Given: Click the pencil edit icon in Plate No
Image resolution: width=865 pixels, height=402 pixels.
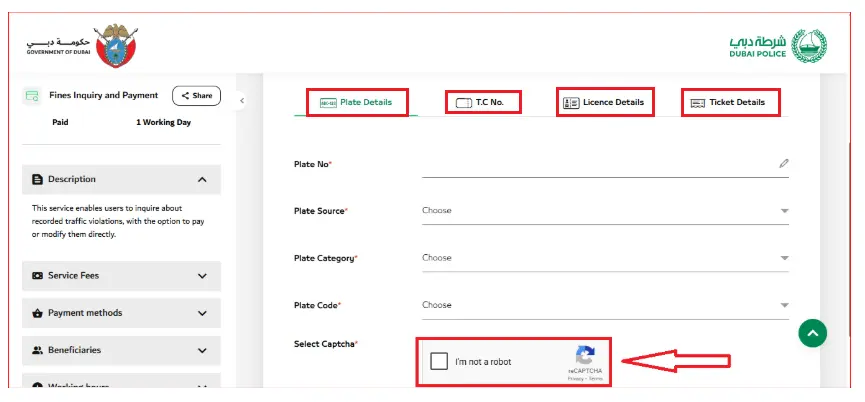Looking at the screenshot, I should 783,163.
